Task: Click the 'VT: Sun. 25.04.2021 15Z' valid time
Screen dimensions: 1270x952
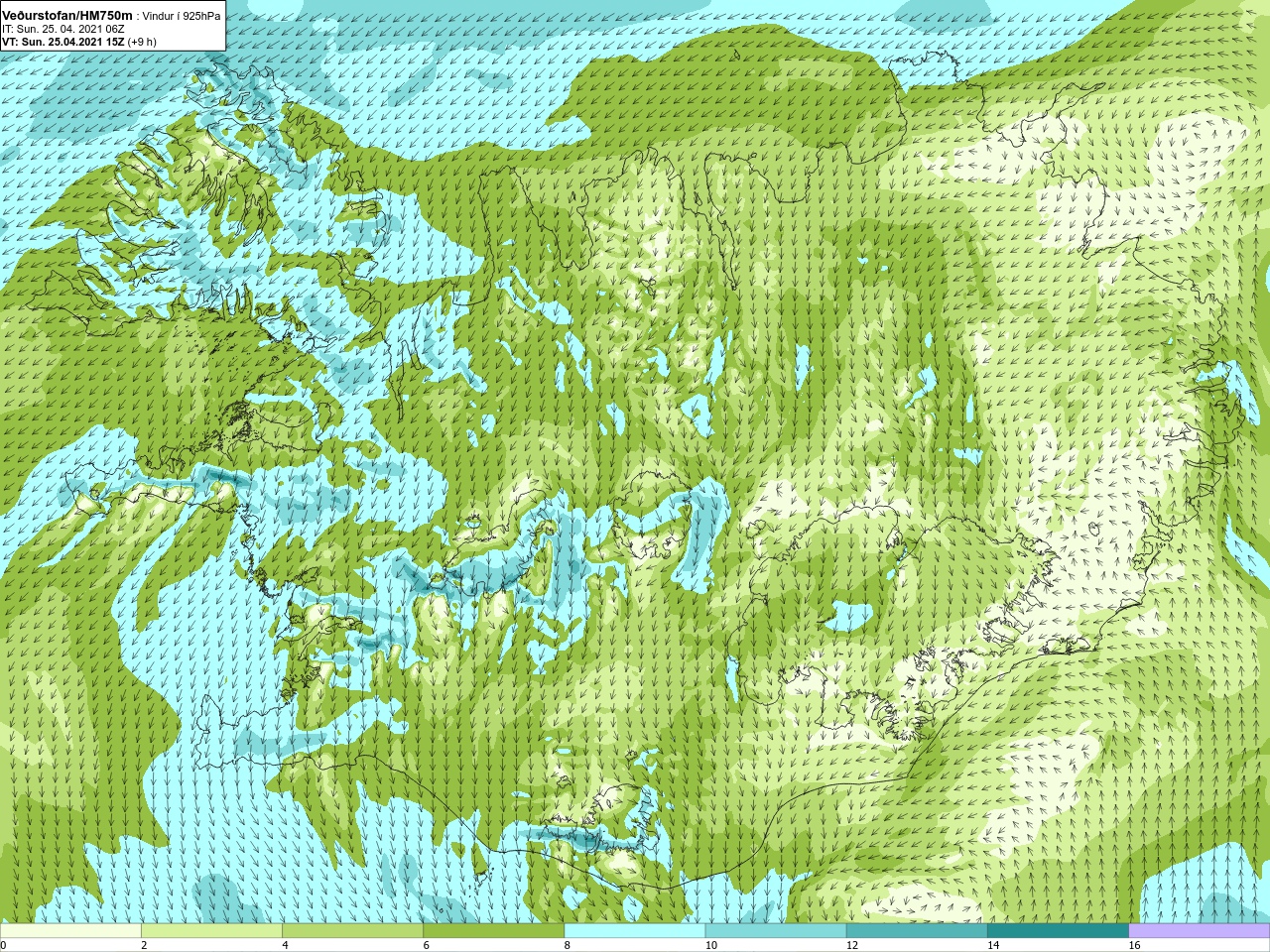Action: 63,42
